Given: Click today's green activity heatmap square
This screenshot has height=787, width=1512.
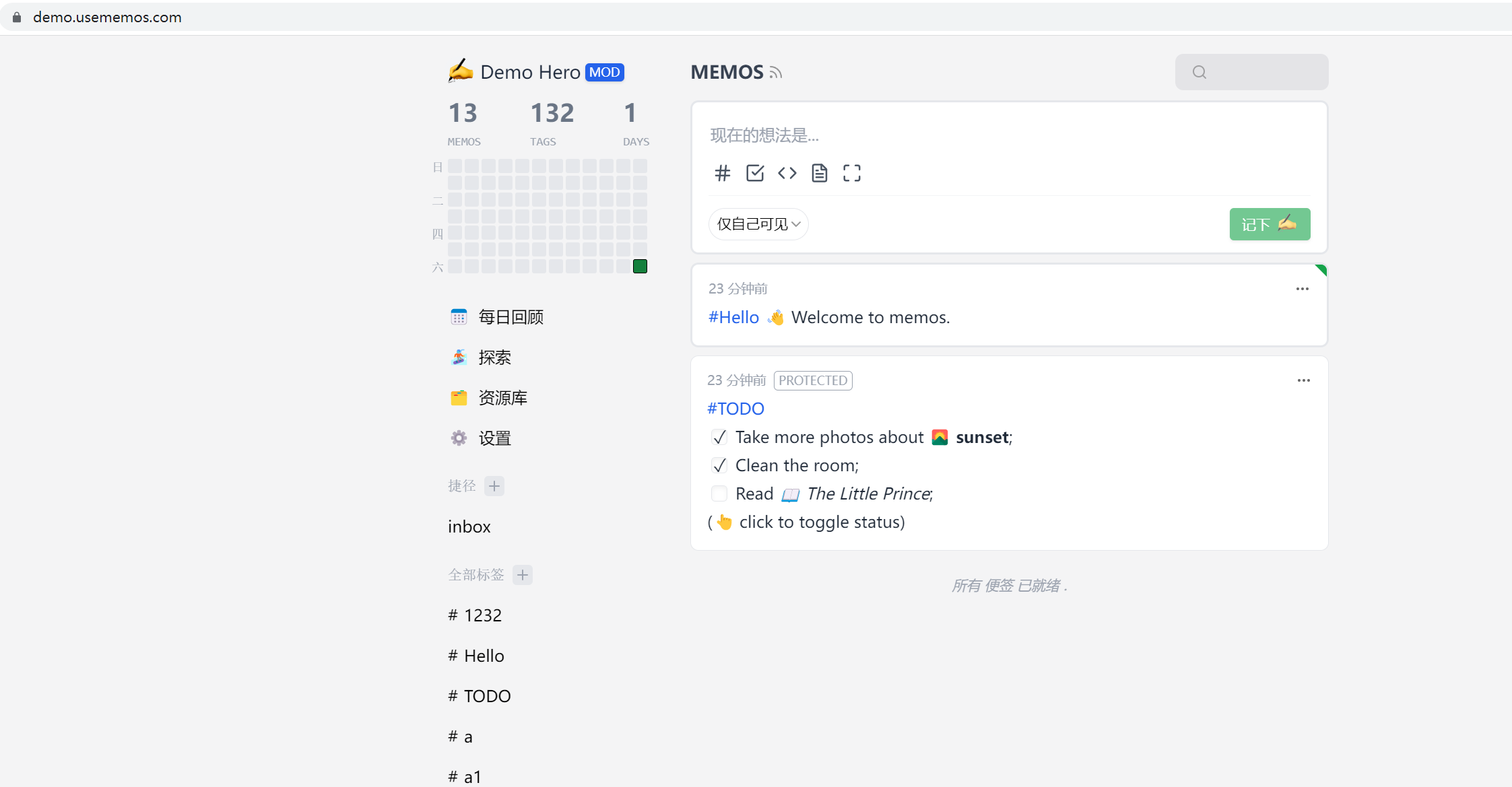Looking at the screenshot, I should [x=639, y=266].
